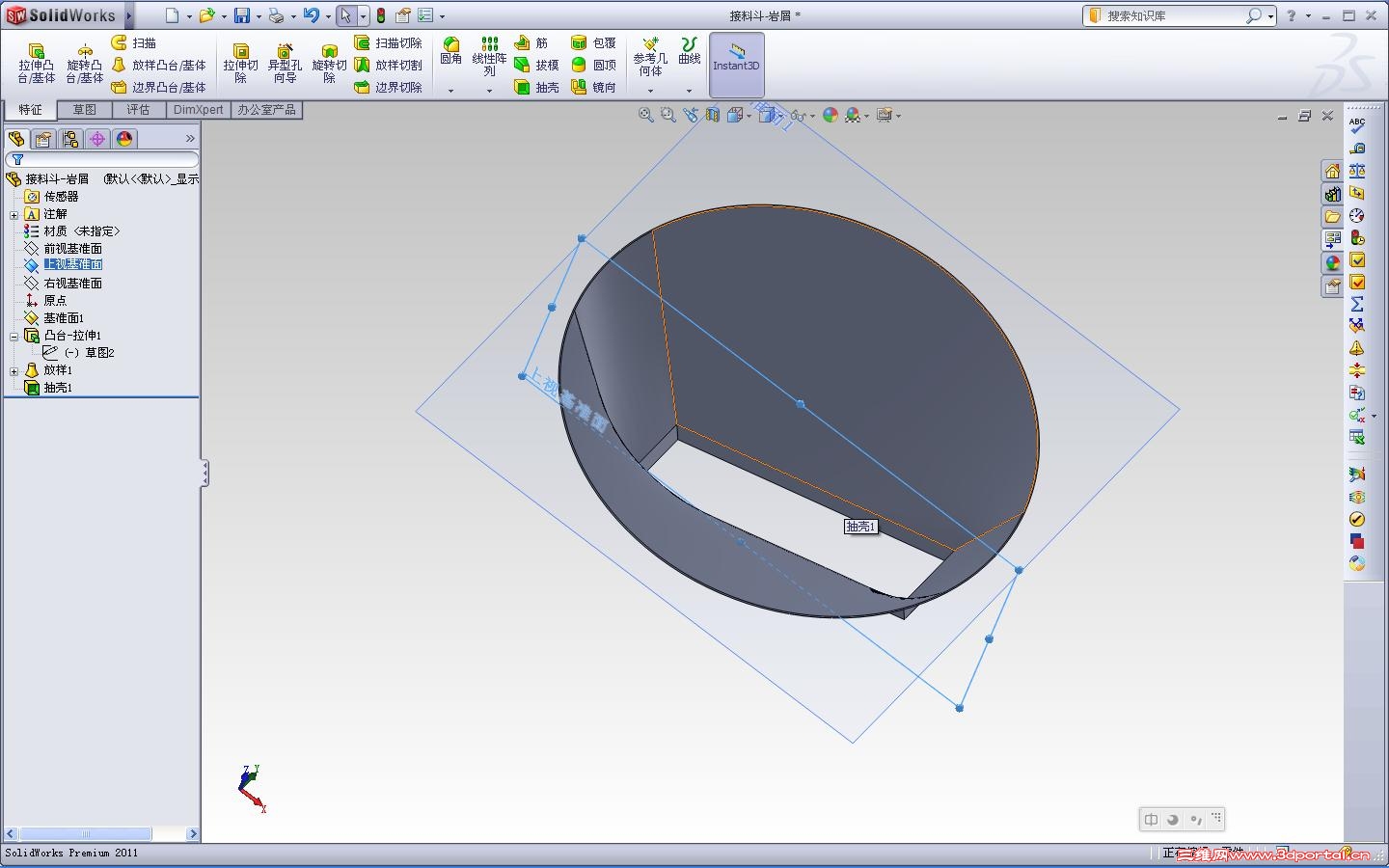Select the 线性阵列 linear pattern tool
1389x868 pixels.
click(489, 57)
